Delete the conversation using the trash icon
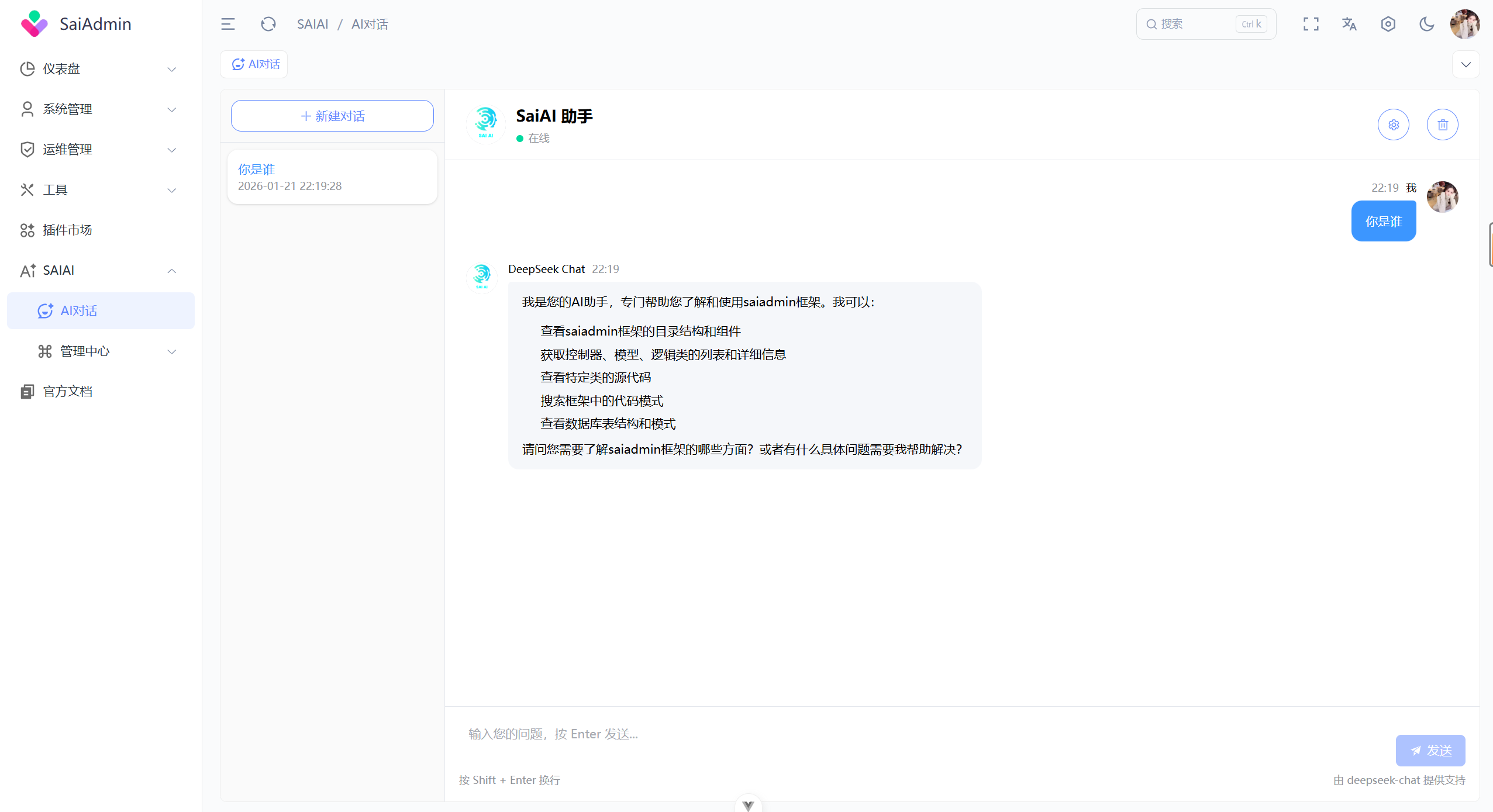The width and height of the screenshot is (1493, 812). click(x=1442, y=124)
